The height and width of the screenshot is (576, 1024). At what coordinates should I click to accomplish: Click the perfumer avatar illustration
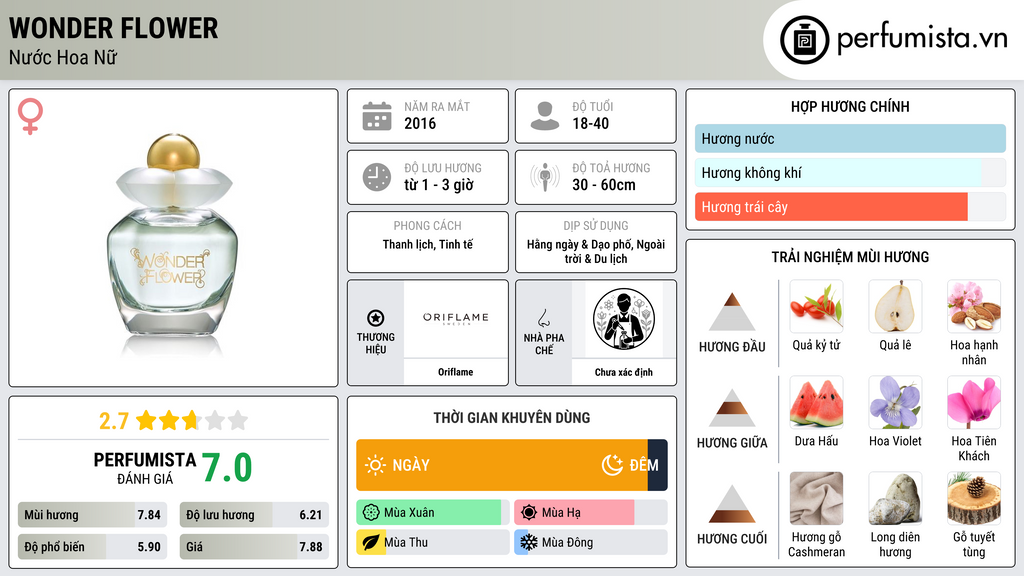[624, 319]
